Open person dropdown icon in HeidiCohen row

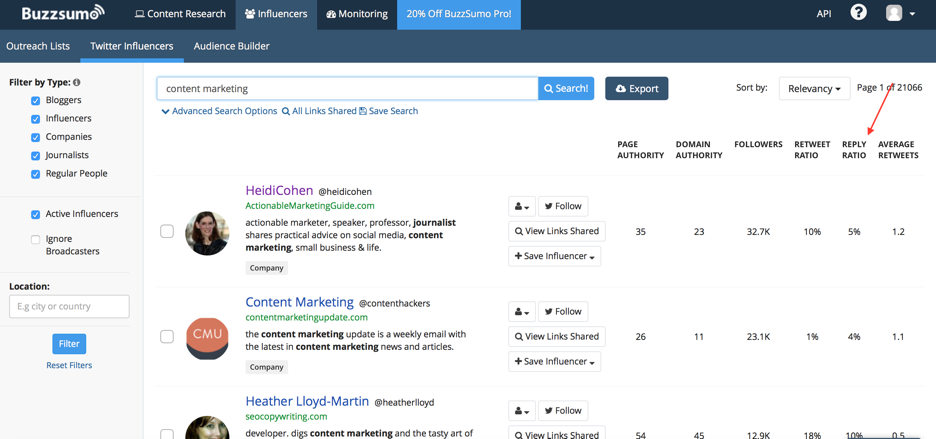pyautogui.click(x=522, y=206)
